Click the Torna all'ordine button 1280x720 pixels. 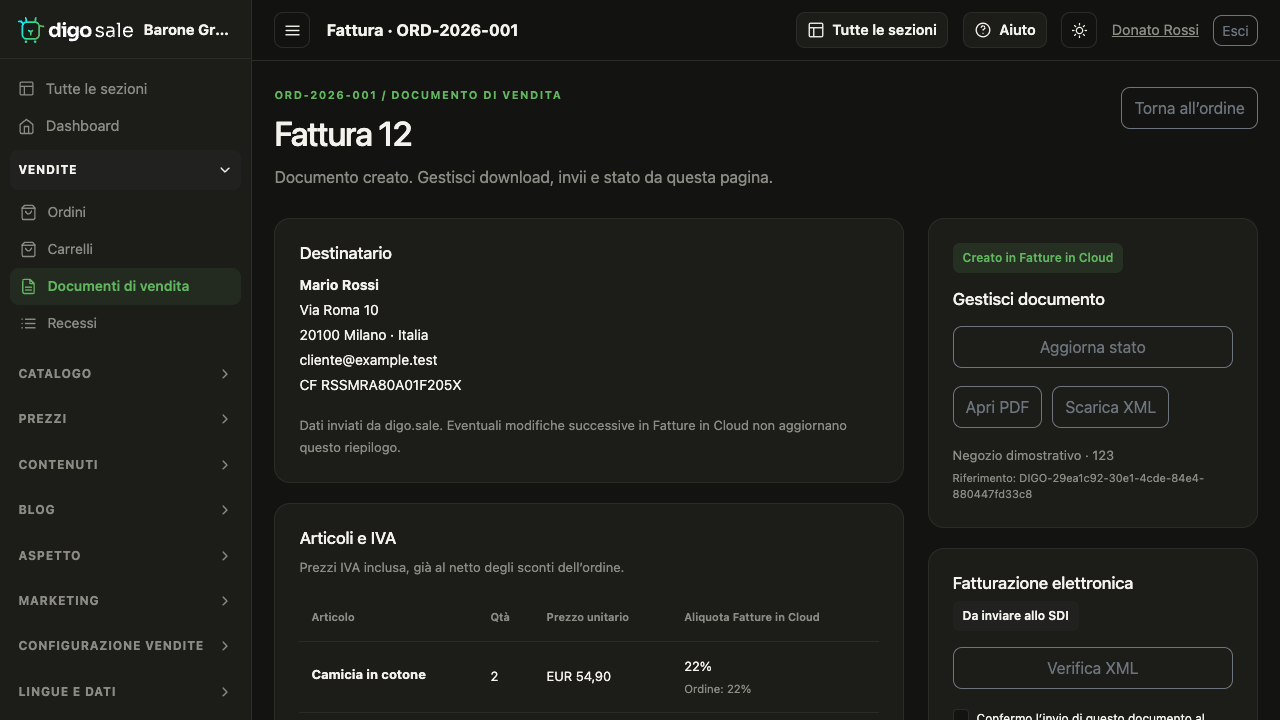(x=1189, y=108)
